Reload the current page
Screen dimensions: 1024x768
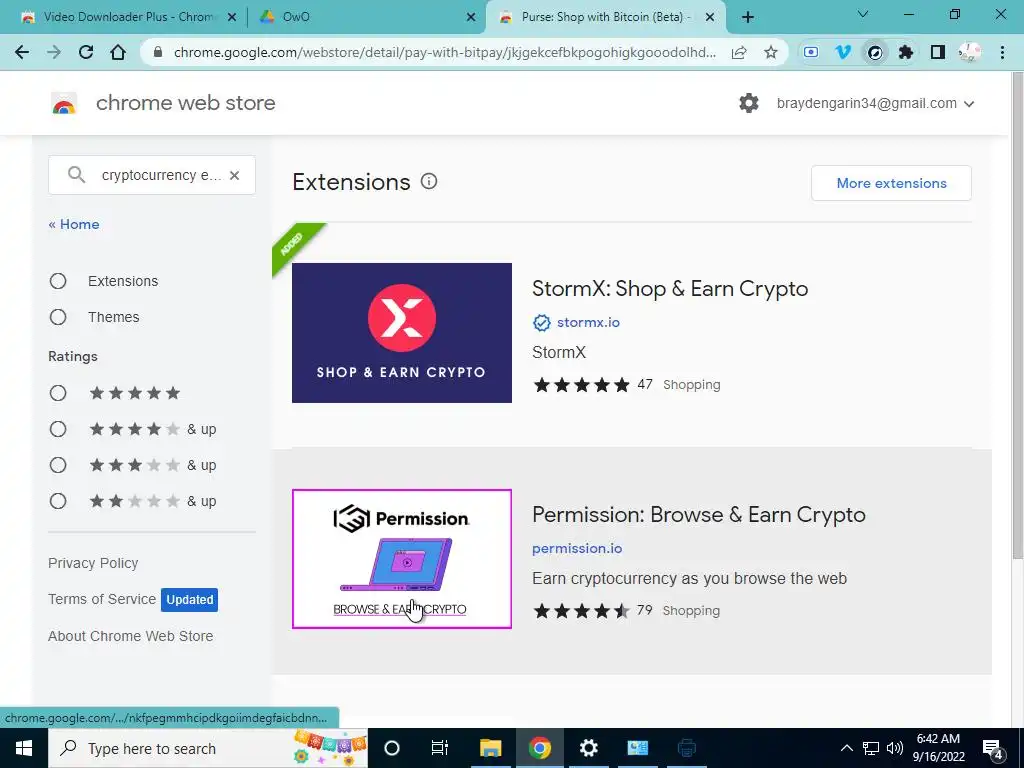(x=86, y=52)
